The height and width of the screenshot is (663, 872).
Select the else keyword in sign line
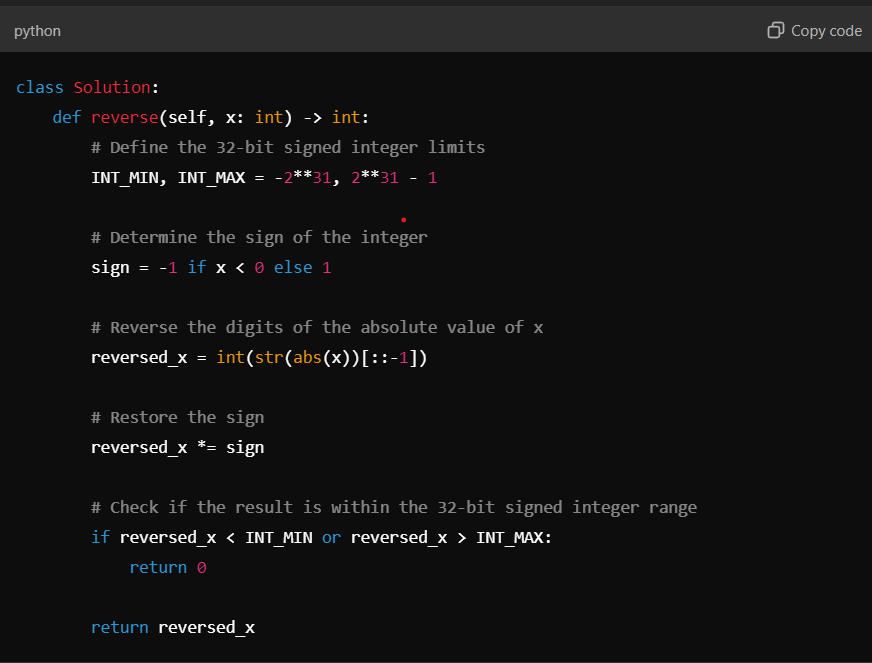(x=292, y=267)
